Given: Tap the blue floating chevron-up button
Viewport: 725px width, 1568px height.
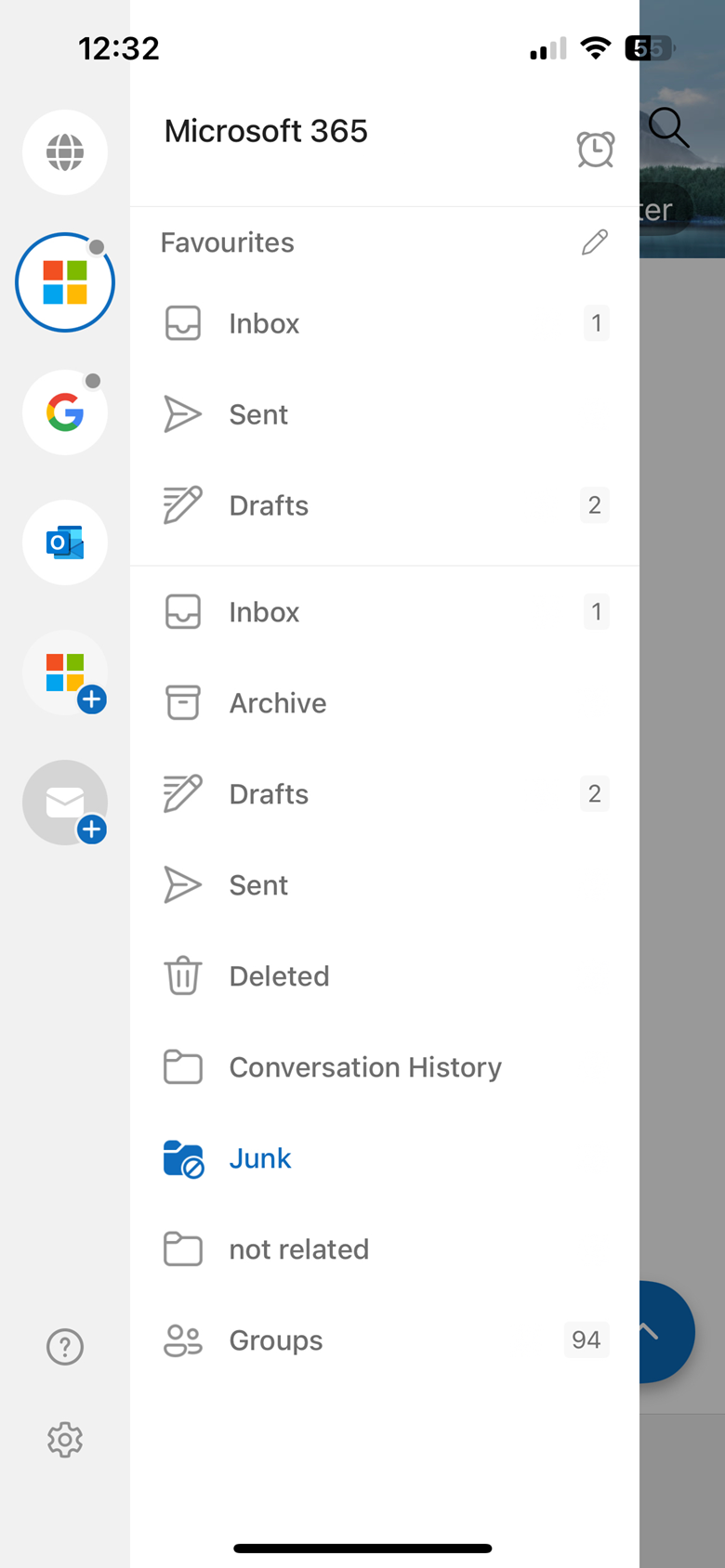Looking at the screenshot, I should tap(666, 1332).
